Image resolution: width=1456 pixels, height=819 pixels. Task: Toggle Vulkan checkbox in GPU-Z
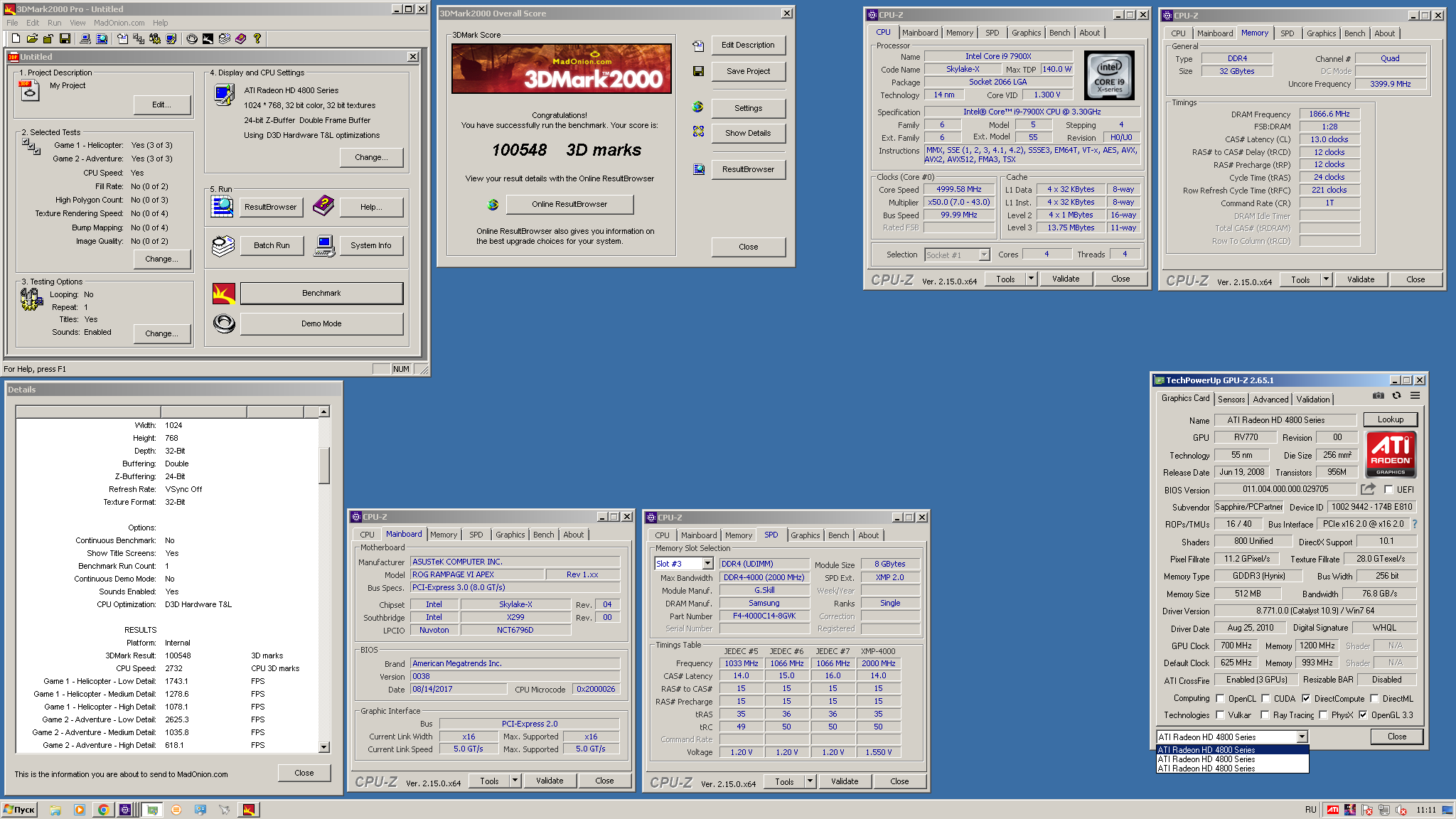(1220, 715)
